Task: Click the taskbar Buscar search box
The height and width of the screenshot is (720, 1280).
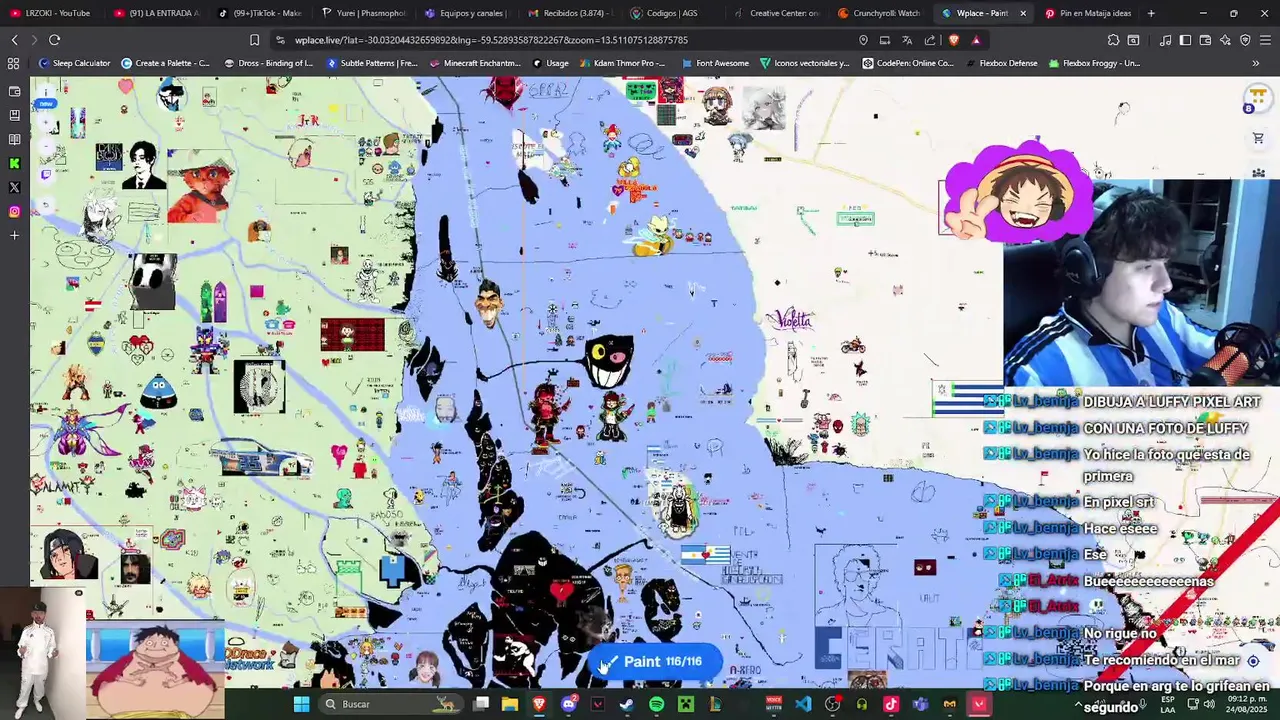Action: tap(393, 704)
